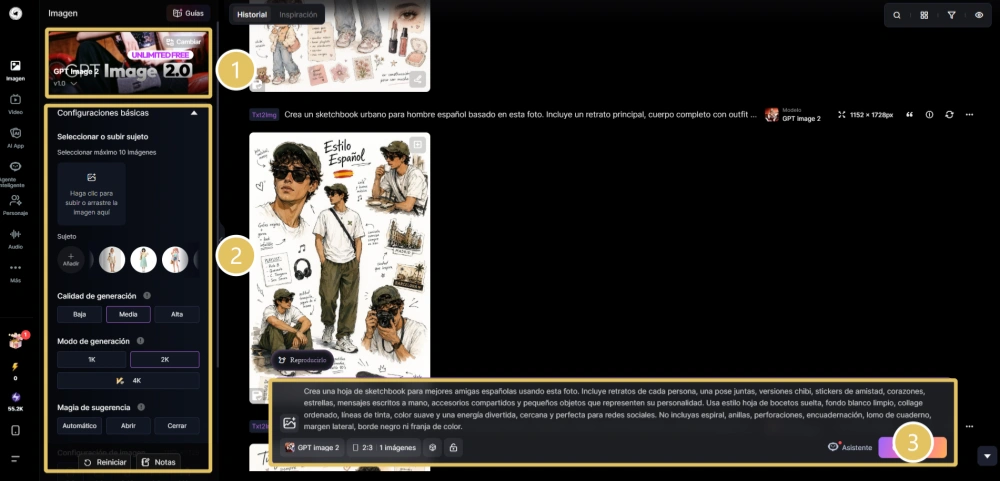Click the Reiniciar button
1000x481 pixels.
(105, 462)
